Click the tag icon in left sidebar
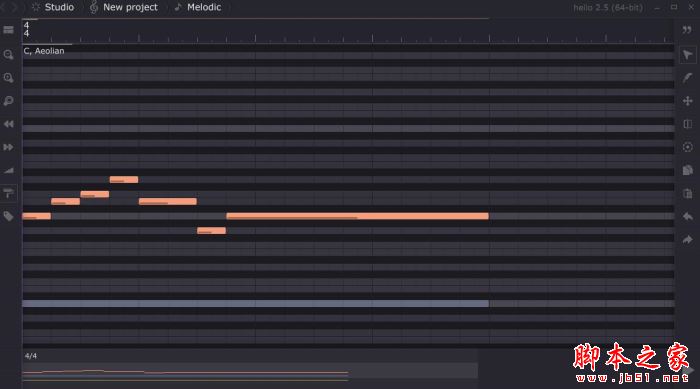The width and height of the screenshot is (700, 389). [8, 217]
